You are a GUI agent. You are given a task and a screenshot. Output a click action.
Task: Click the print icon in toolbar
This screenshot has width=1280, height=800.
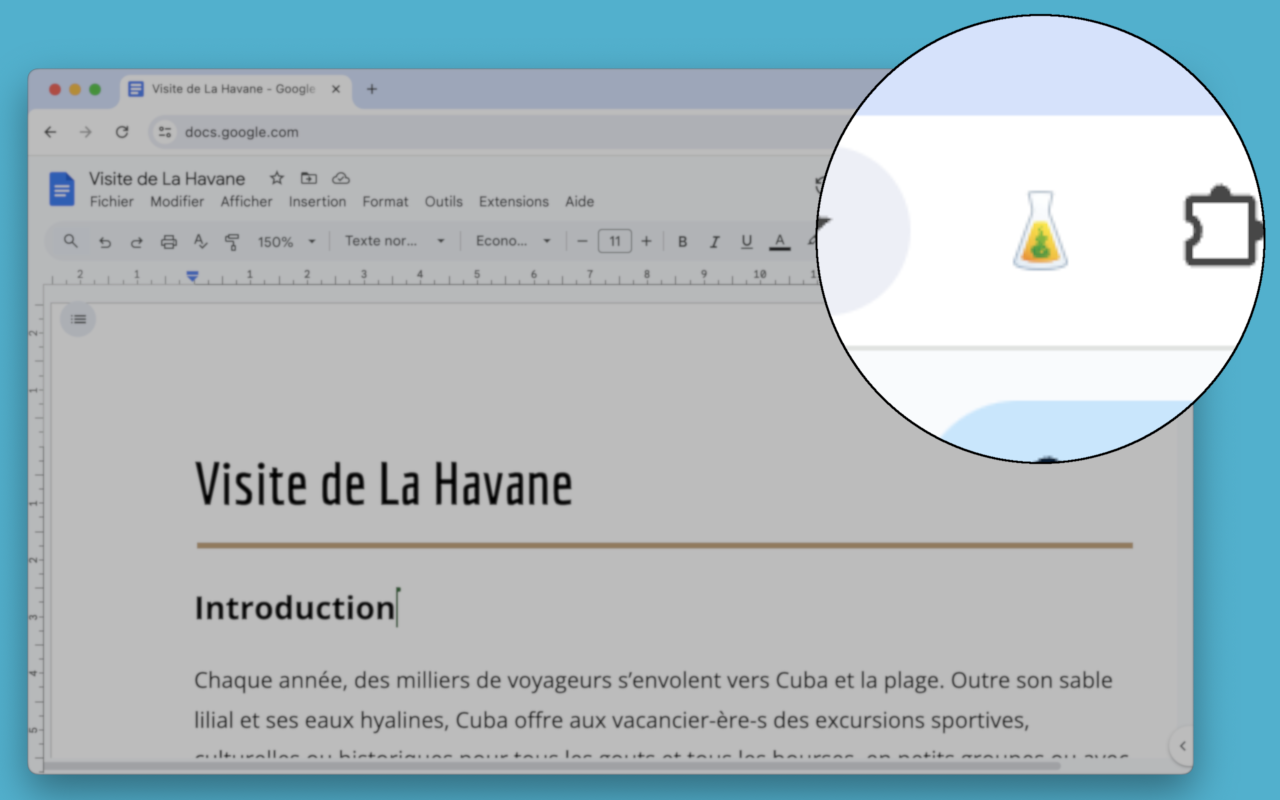[x=169, y=241]
